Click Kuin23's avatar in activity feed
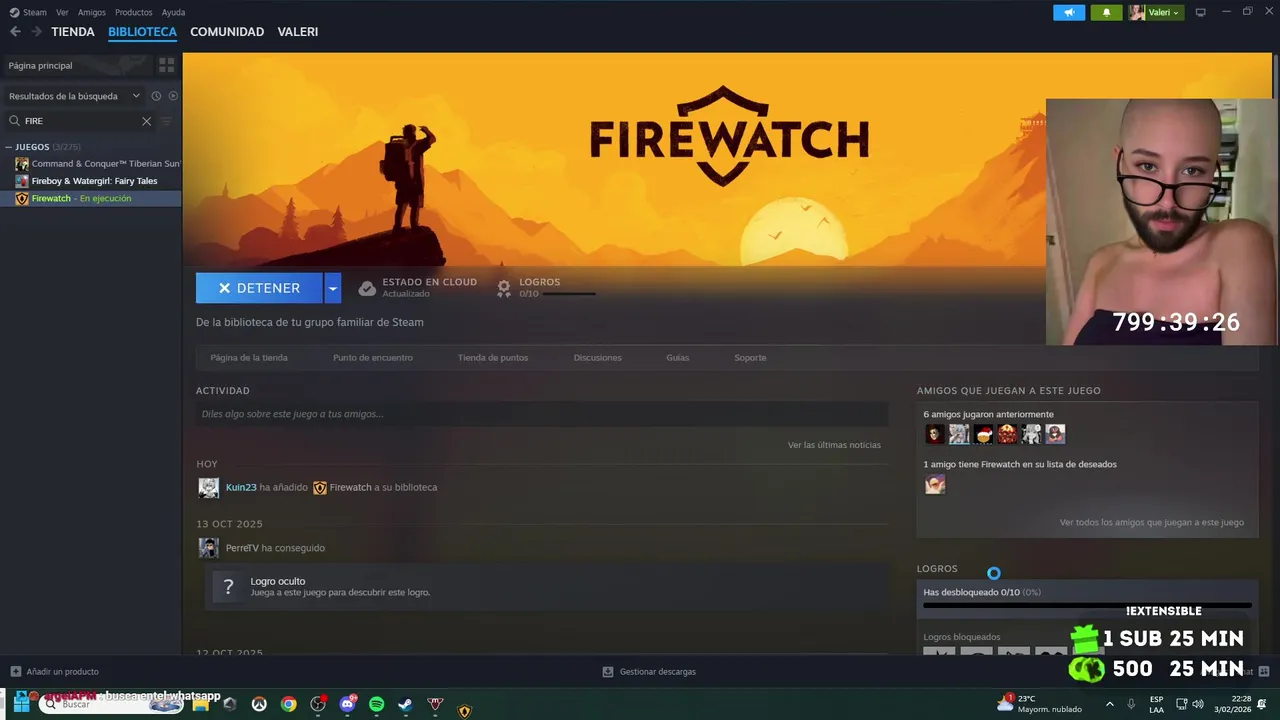1280x720 pixels. click(208, 487)
